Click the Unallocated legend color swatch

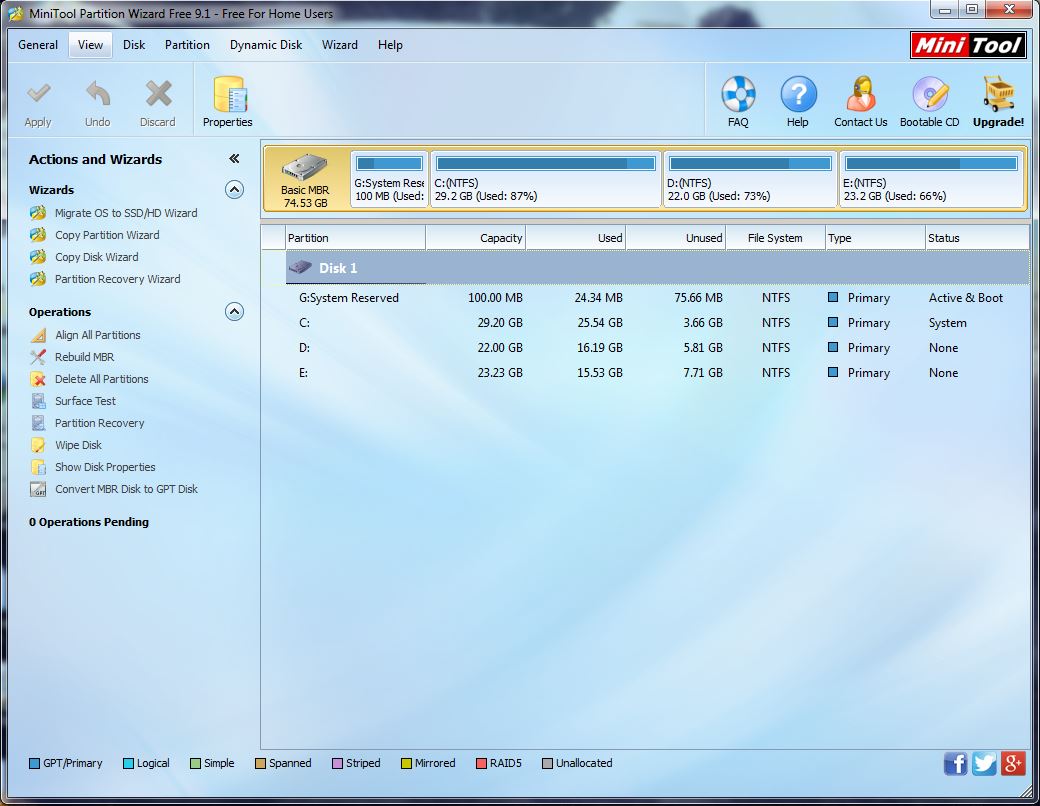pyautogui.click(x=547, y=764)
